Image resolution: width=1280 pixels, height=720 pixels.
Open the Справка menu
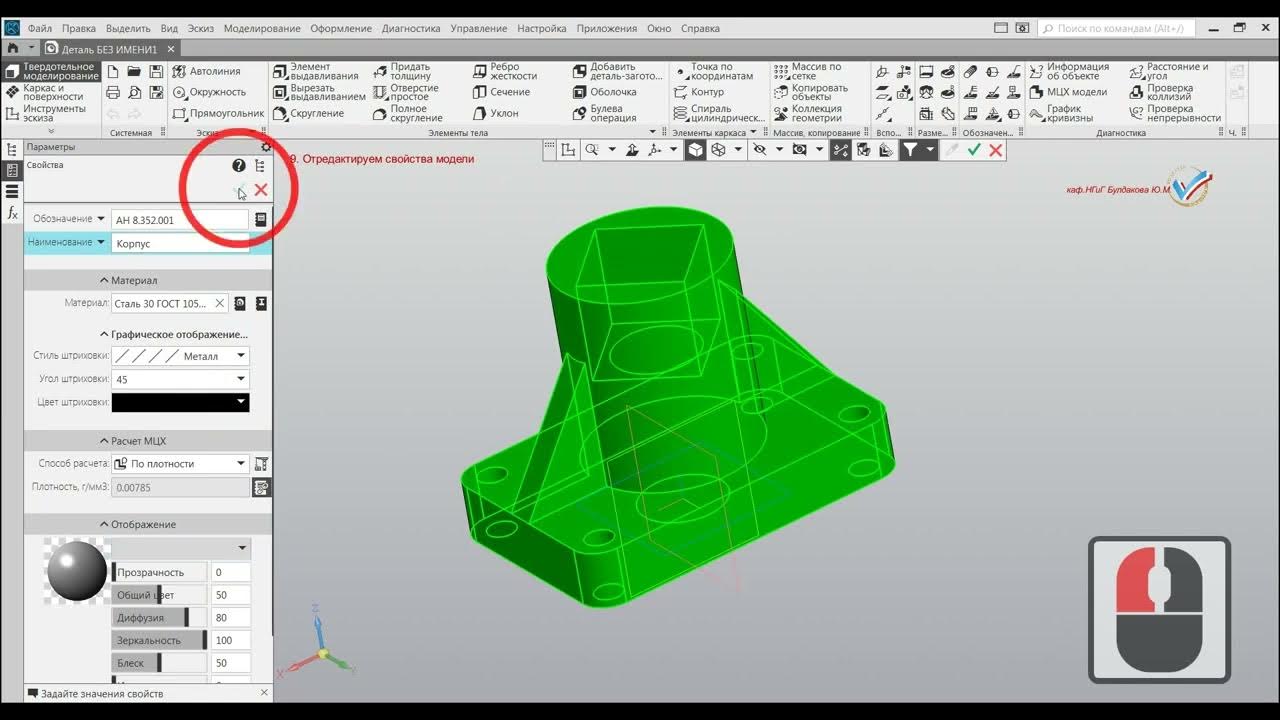click(700, 29)
